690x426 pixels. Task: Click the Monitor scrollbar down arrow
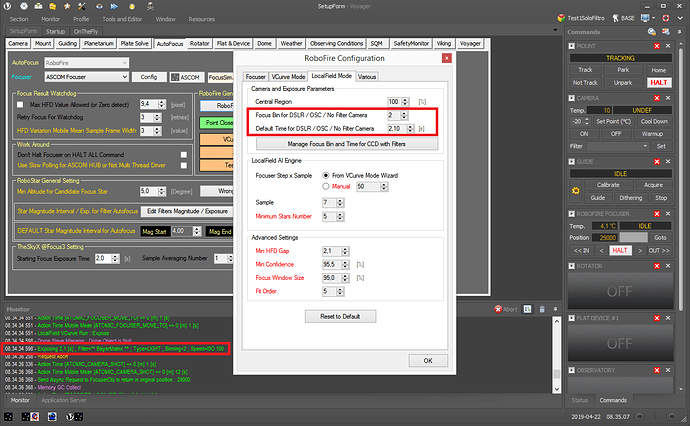pos(557,389)
